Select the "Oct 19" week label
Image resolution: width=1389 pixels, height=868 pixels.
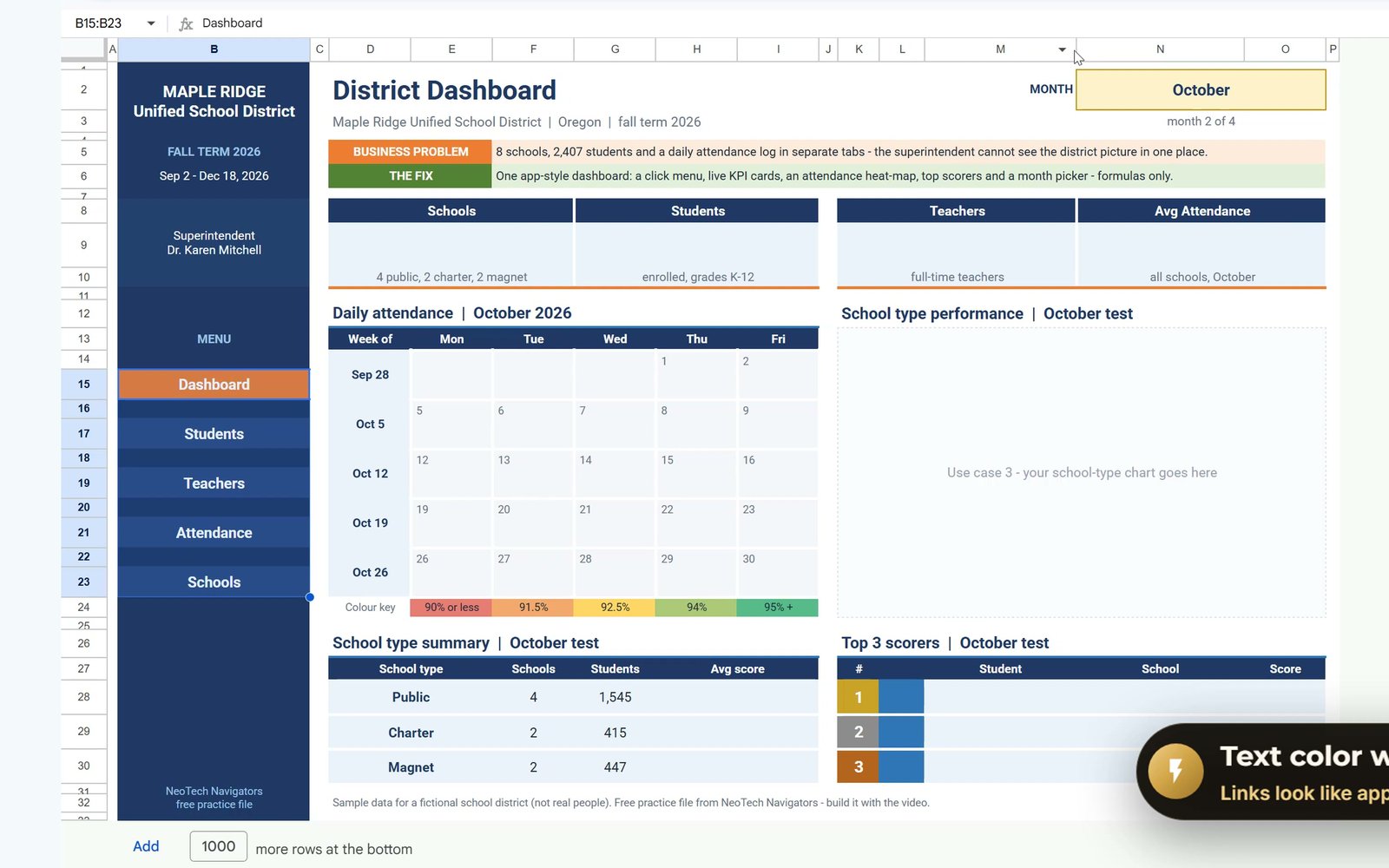[x=370, y=523]
